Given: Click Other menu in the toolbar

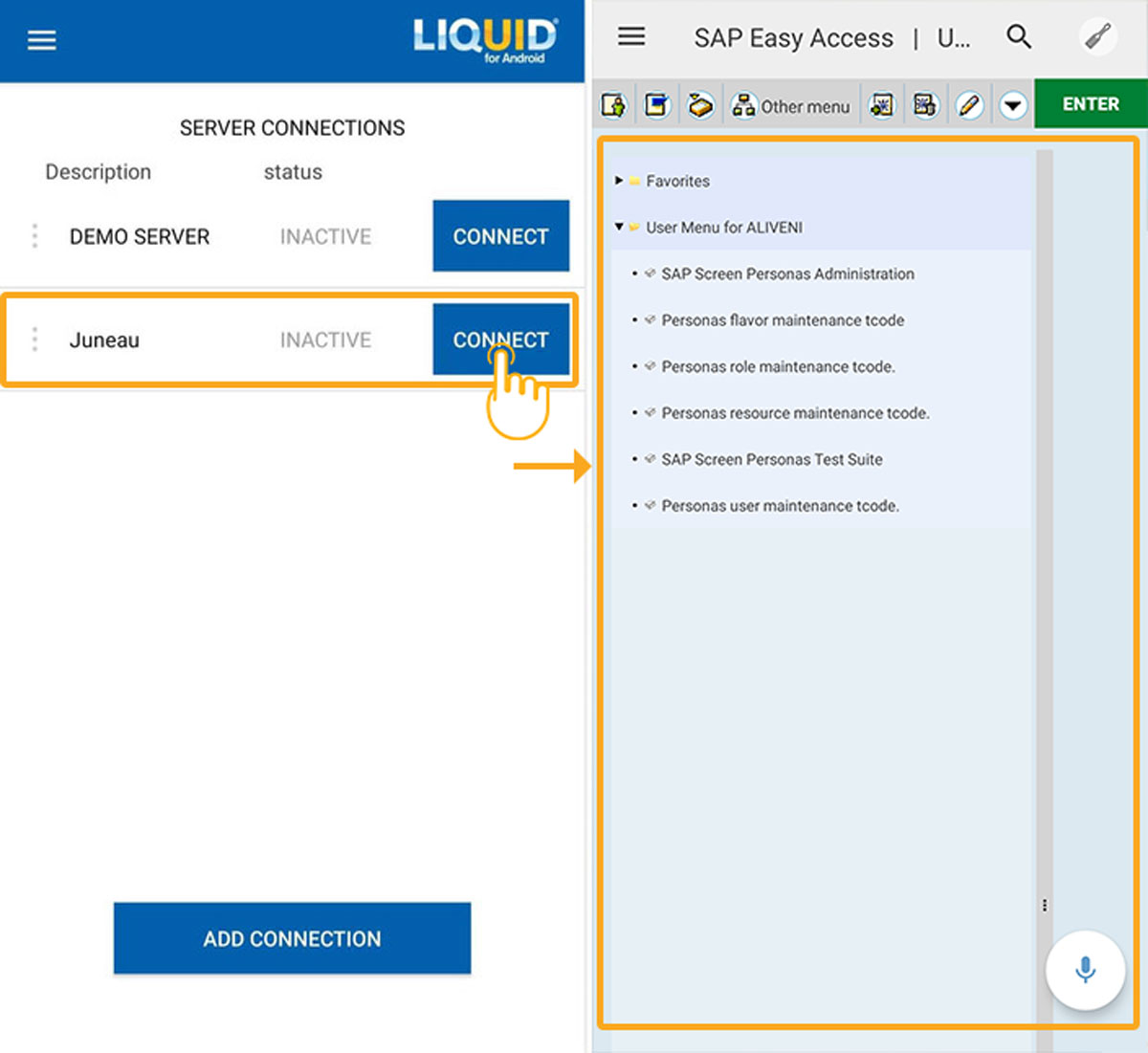Looking at the screenshot, I should click(x=791, y=106).
